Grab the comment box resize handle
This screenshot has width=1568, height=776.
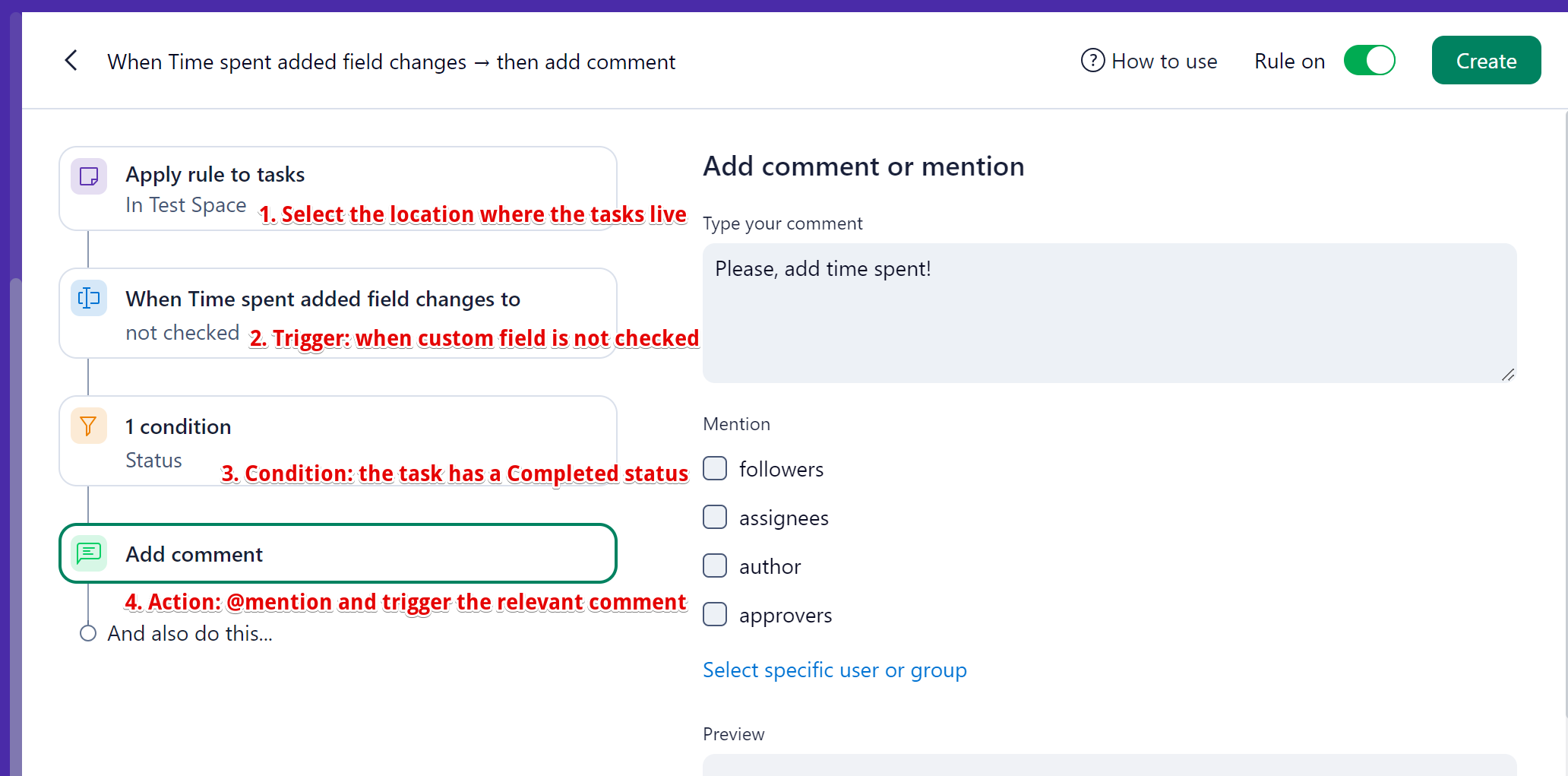click(x=1508, y=375)
